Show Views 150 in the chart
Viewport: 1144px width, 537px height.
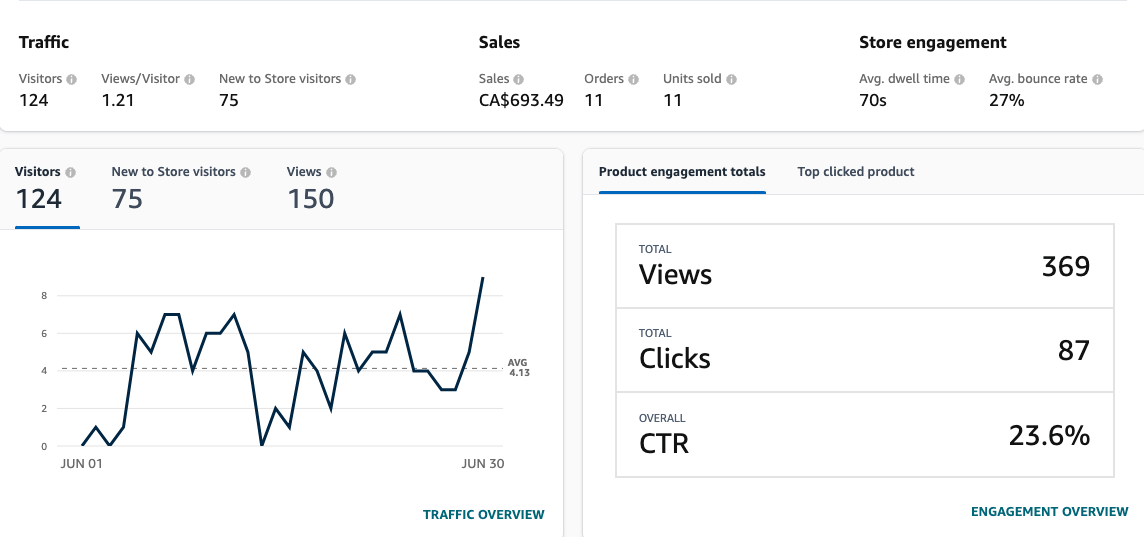311,188
